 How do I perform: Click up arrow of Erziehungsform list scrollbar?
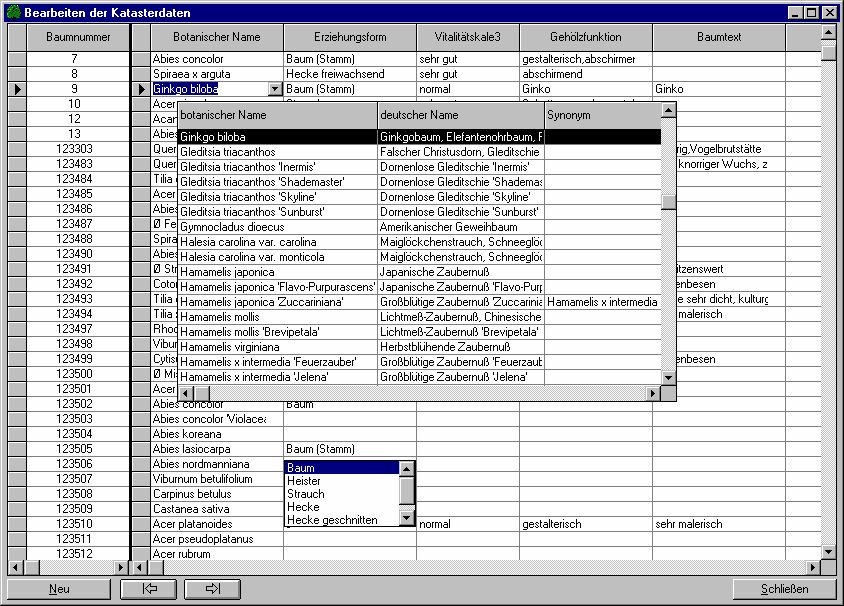click(407, 469)
